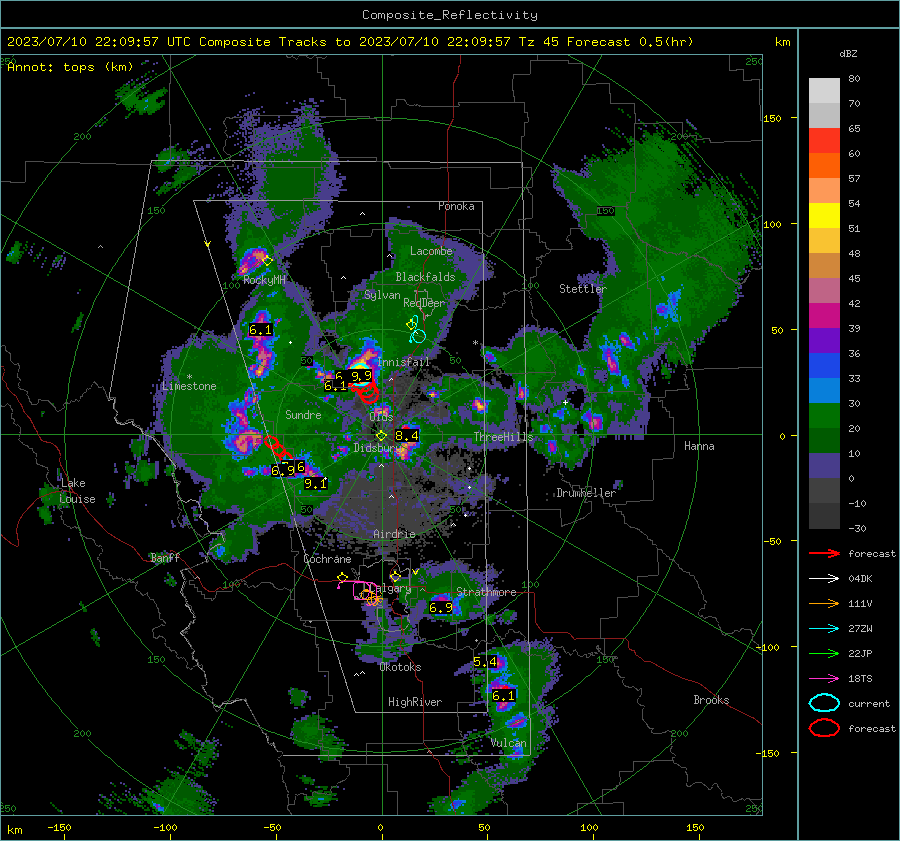Click the 9.9 storm top label near Innisfail

pyautogui.click(x=361, y=376)
